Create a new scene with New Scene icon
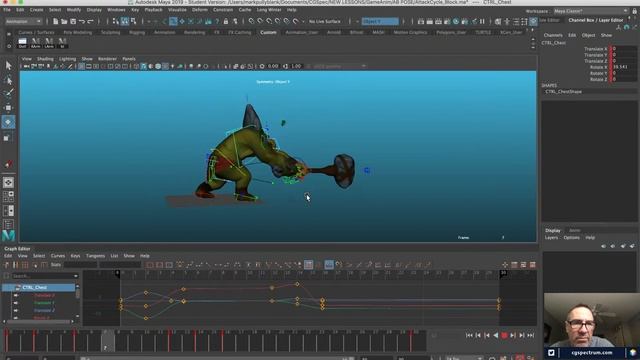 tap(55, 21)
